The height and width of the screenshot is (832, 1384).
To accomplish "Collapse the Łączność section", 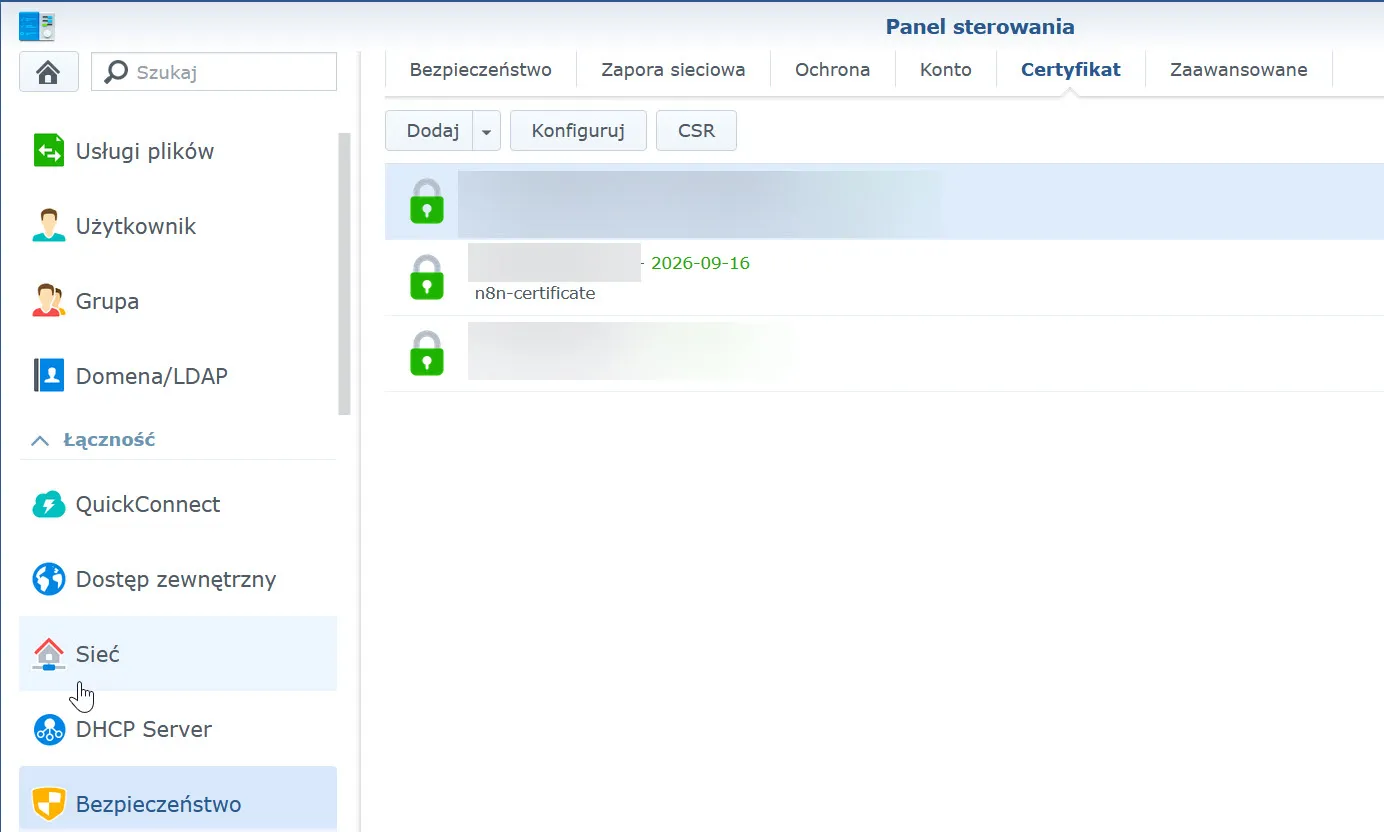I will 41,440.
